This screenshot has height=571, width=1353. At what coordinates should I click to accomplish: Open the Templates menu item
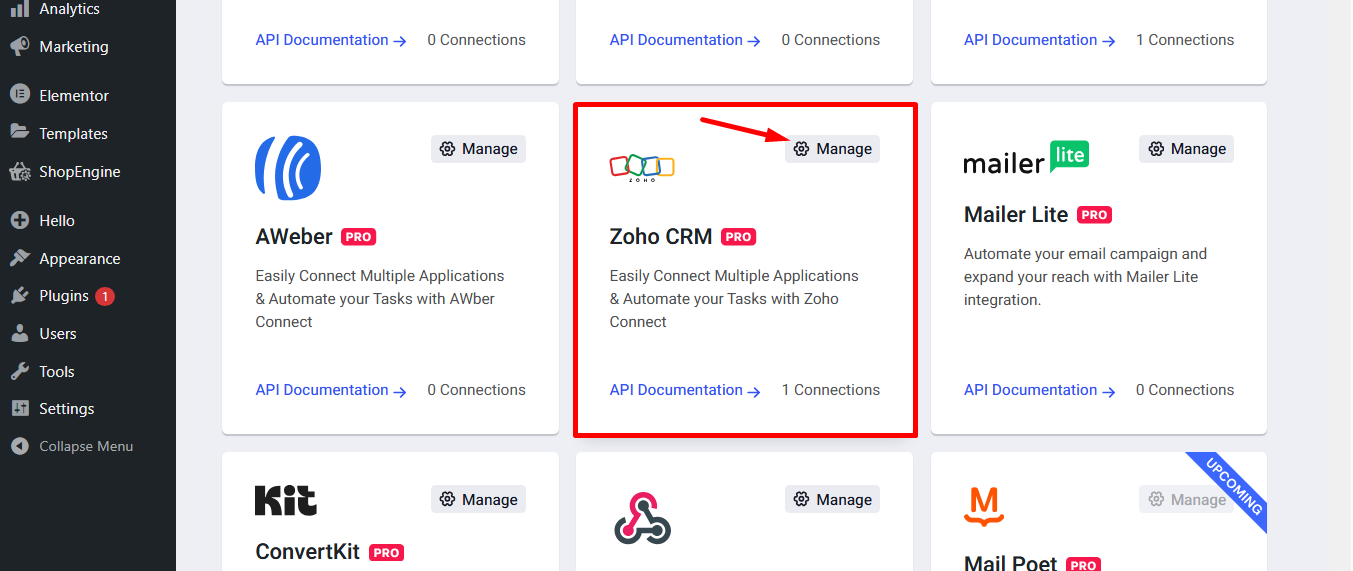point(73,133)
